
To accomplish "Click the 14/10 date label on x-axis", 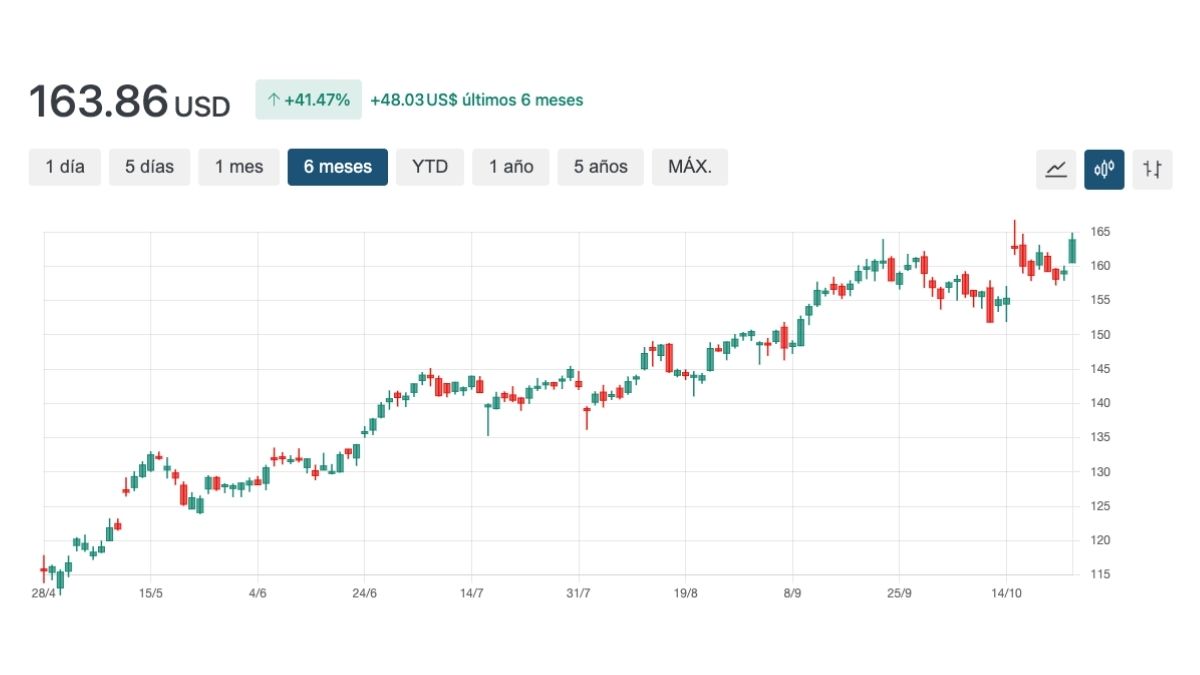I will 1006,593.
